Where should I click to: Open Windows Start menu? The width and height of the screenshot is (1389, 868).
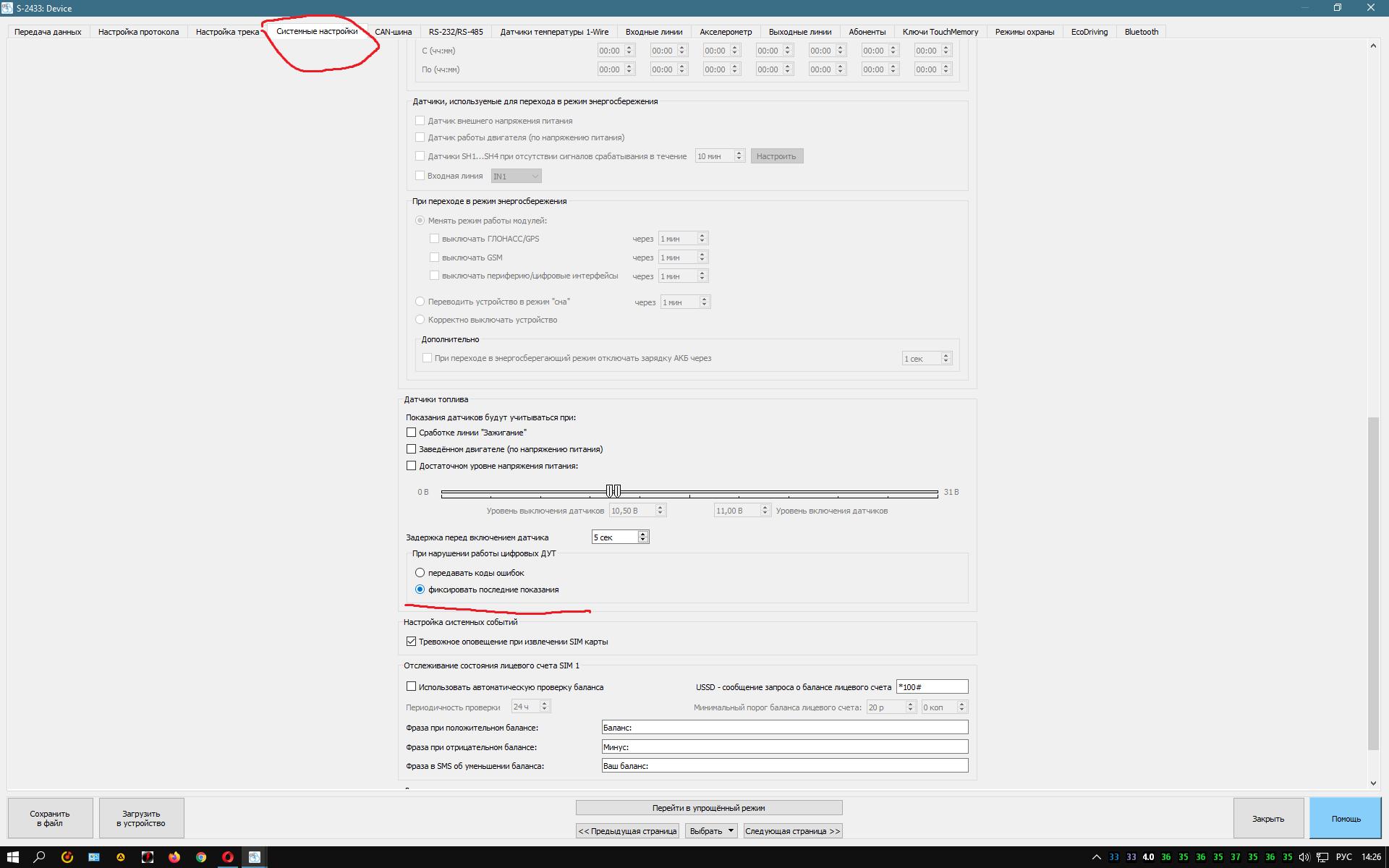coord(12,857)
